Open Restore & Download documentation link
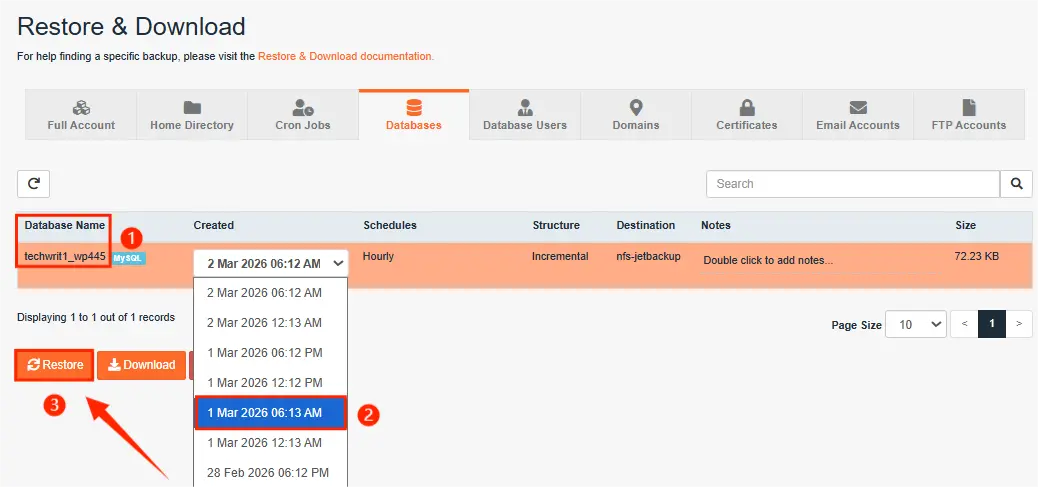The image size is (1038, 487). coord(345,57)
